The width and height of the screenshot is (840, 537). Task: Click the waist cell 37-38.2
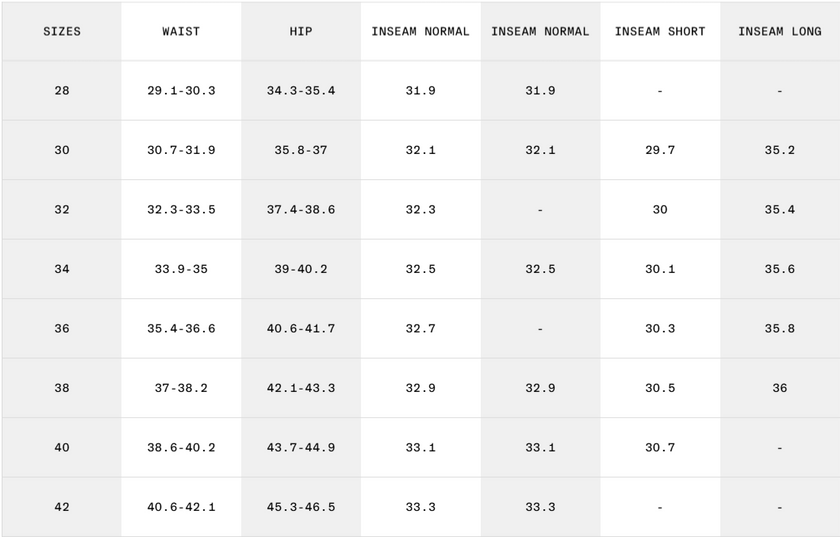181,388
